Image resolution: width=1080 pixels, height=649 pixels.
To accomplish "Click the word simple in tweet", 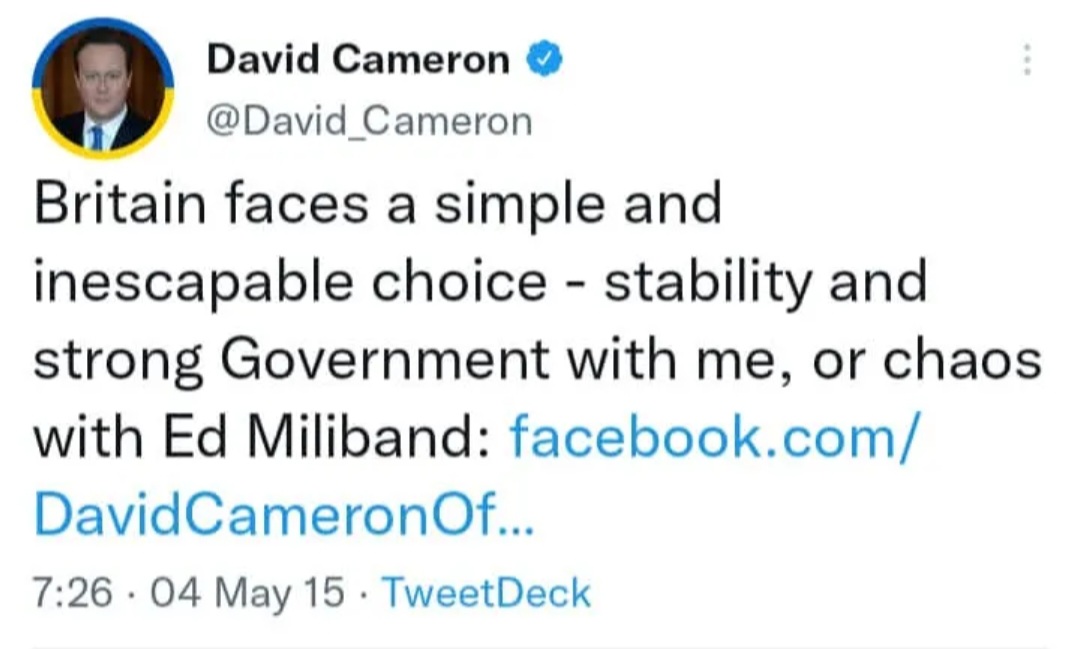I will 520,205.
